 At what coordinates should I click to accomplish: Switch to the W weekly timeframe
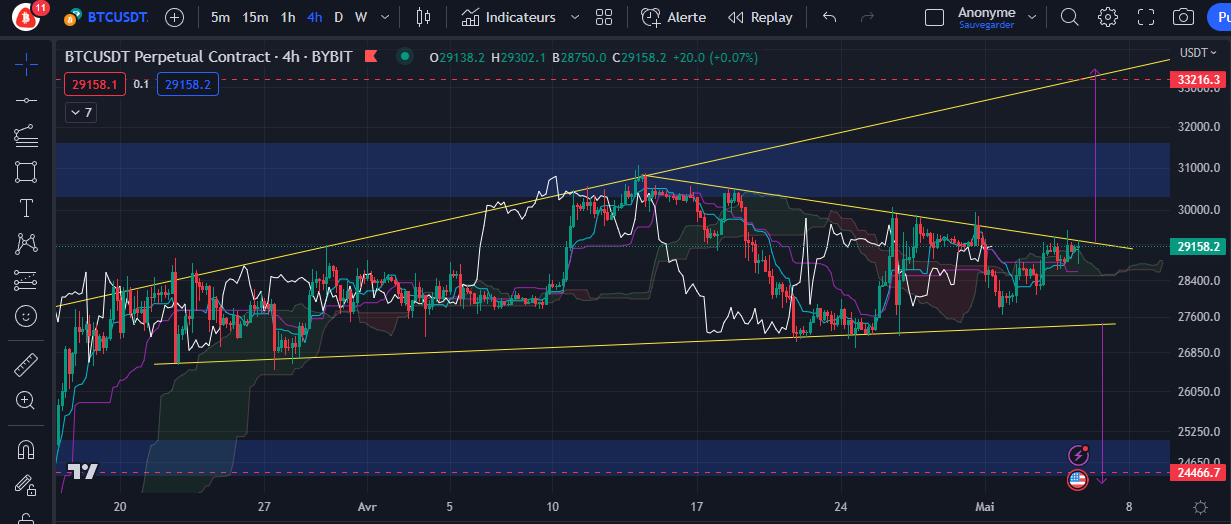point(361,17)
